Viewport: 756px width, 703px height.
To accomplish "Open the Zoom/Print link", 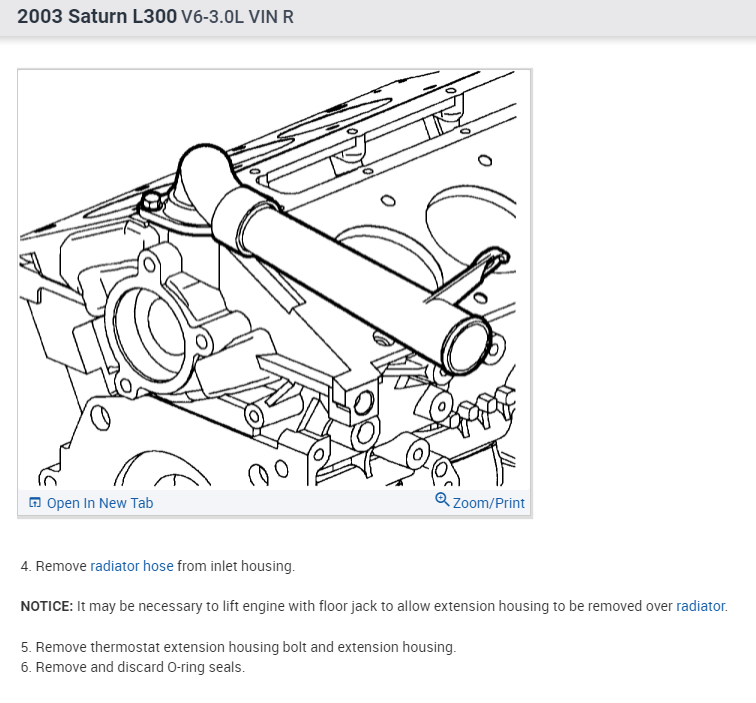I will point(488,503).
